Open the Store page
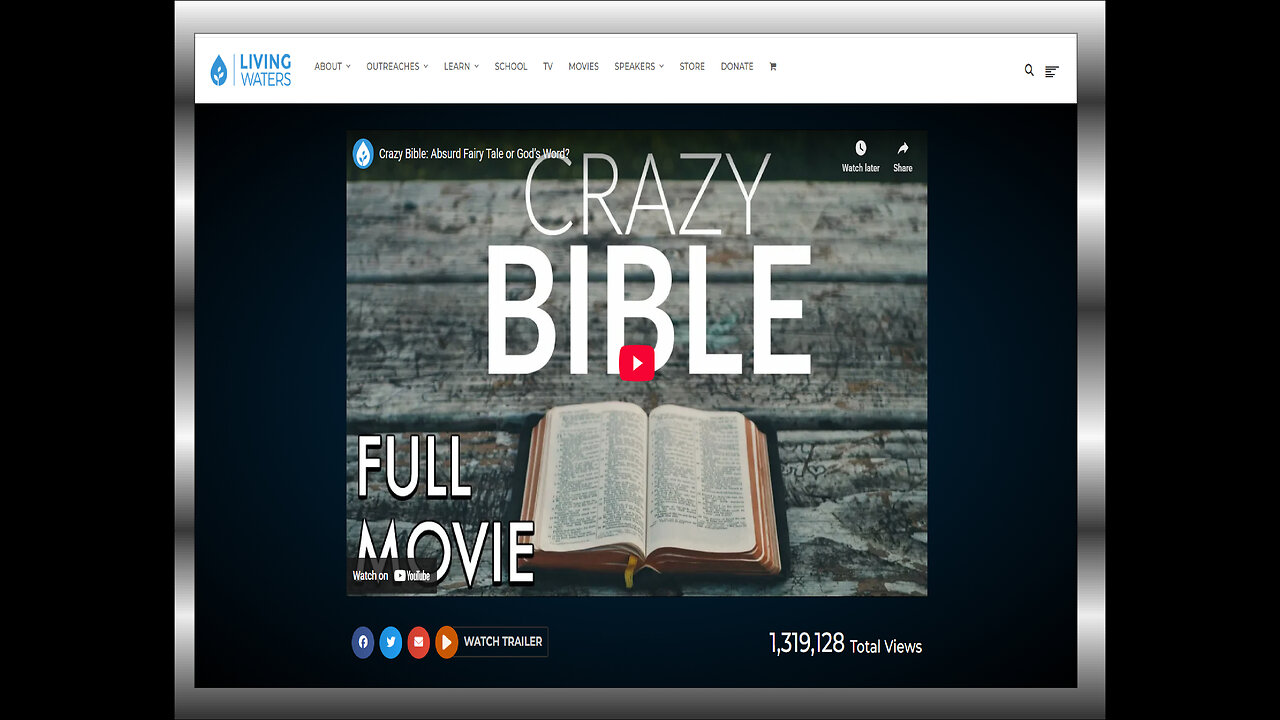Screen dimensions: 1280x720 [692, 67]
